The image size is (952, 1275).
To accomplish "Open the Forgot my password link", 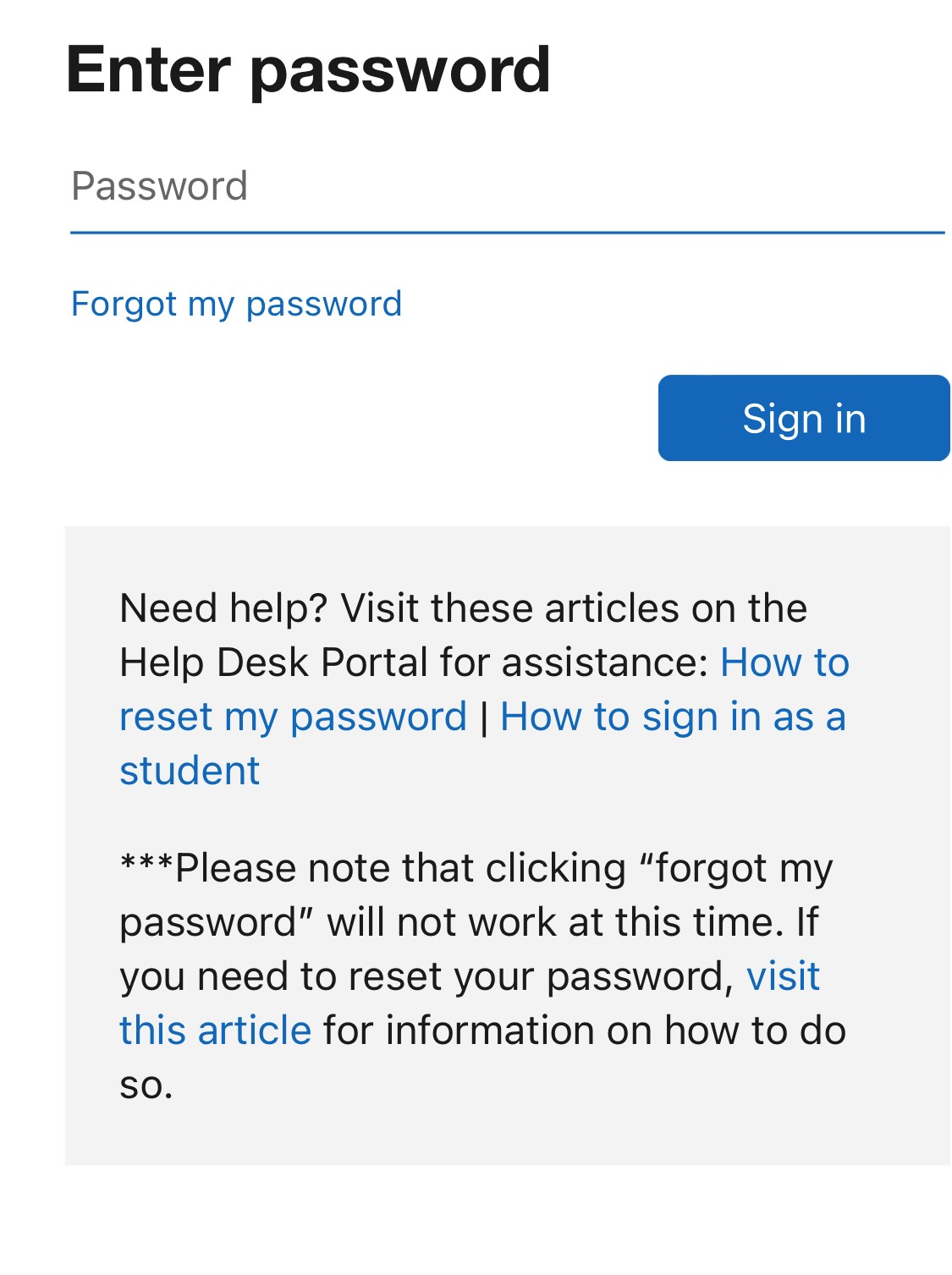I will [x=236, y=305].
